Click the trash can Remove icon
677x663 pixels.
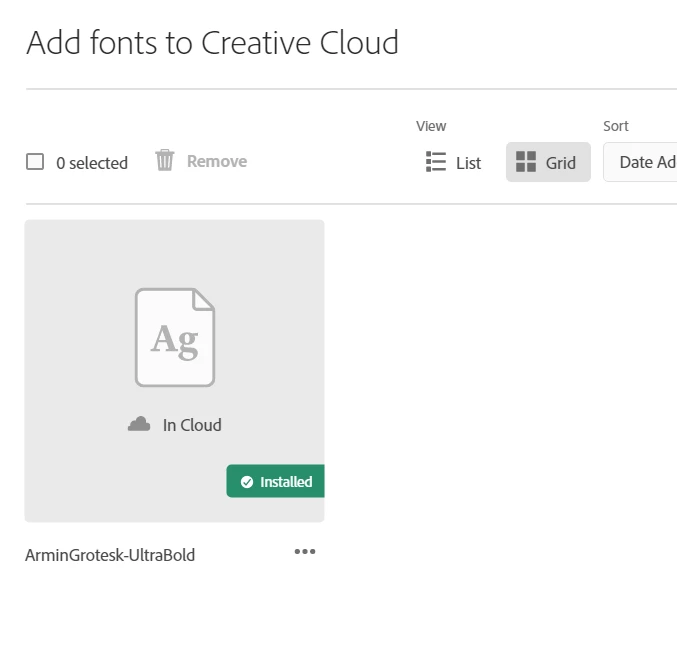165,160
